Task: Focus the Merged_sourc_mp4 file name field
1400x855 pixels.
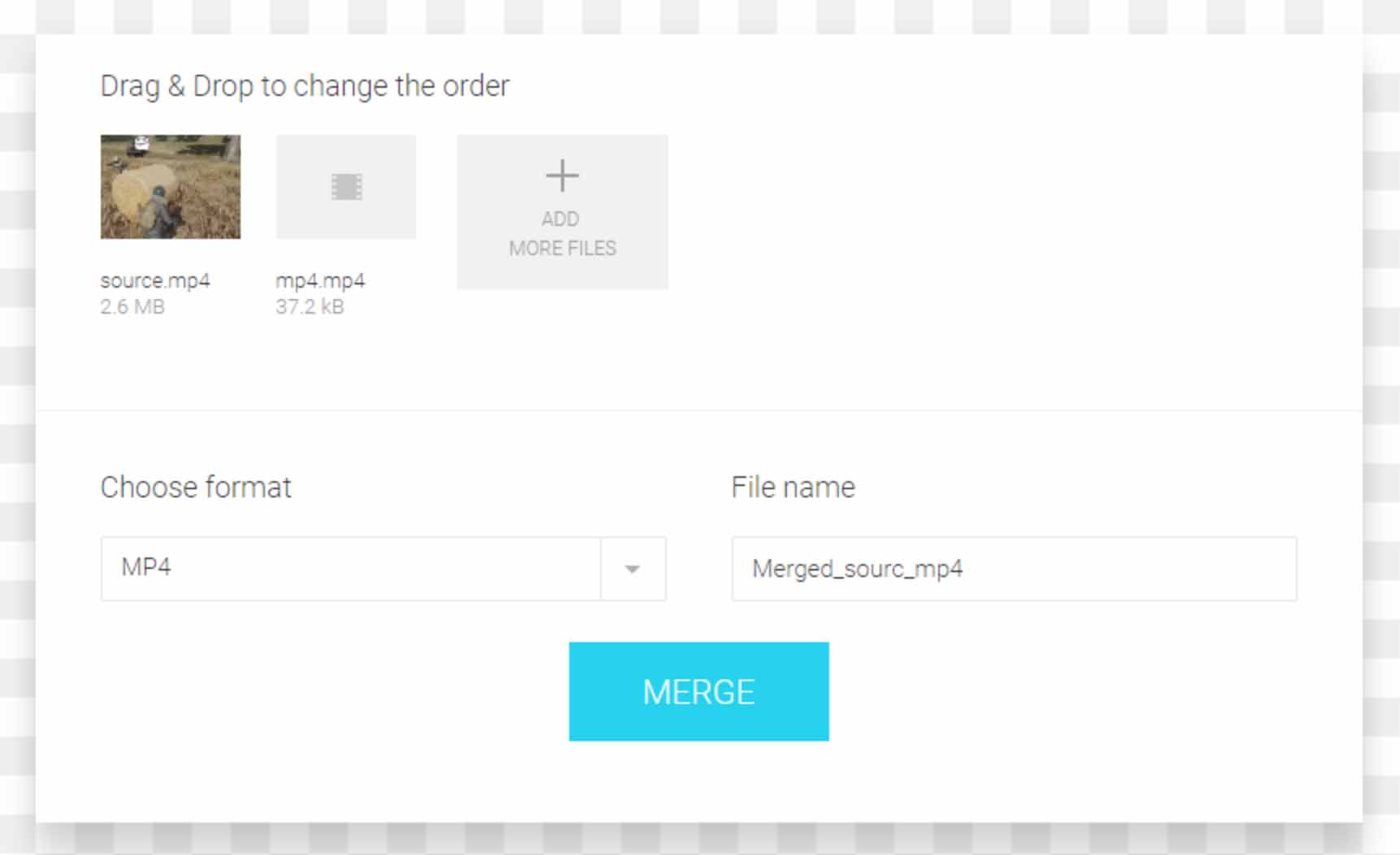Action: [x=1014, y=568]
